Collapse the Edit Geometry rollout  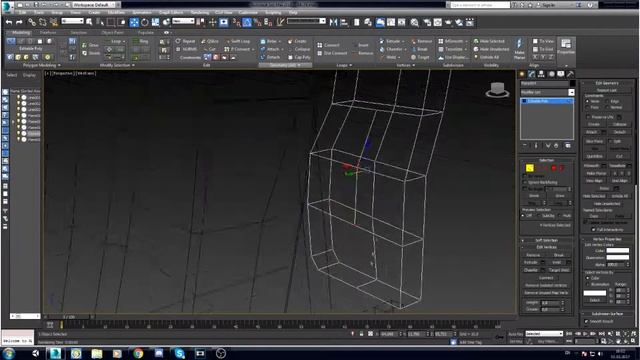[607, 83]
